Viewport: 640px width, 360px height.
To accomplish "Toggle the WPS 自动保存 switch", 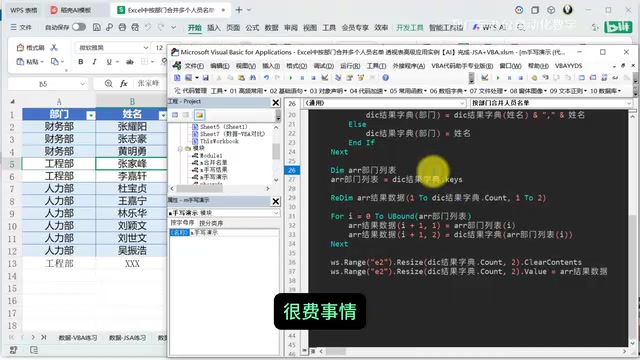I will coord(79,27).
